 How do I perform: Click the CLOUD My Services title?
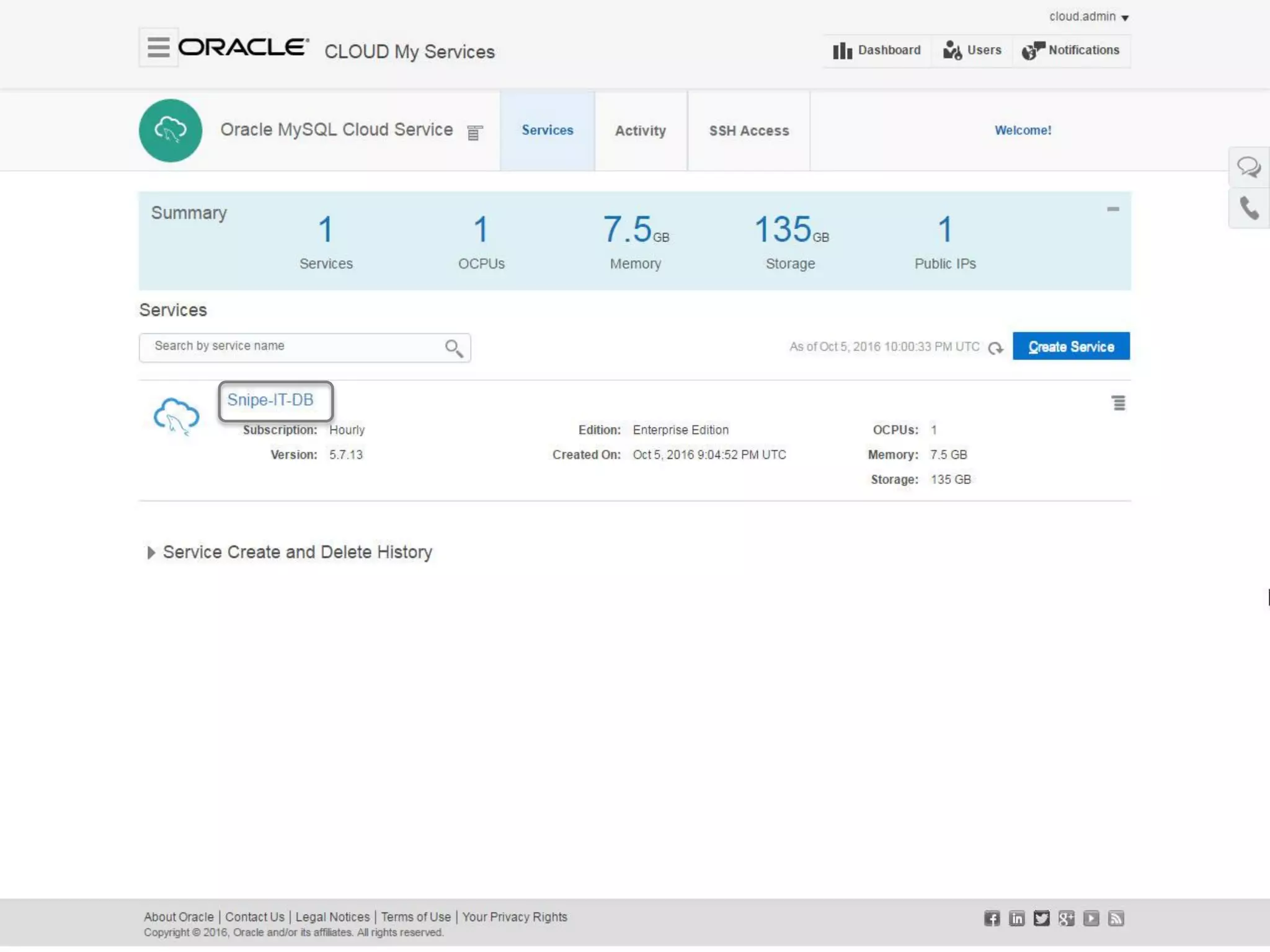pyautogui.click(x=409, y=52)
